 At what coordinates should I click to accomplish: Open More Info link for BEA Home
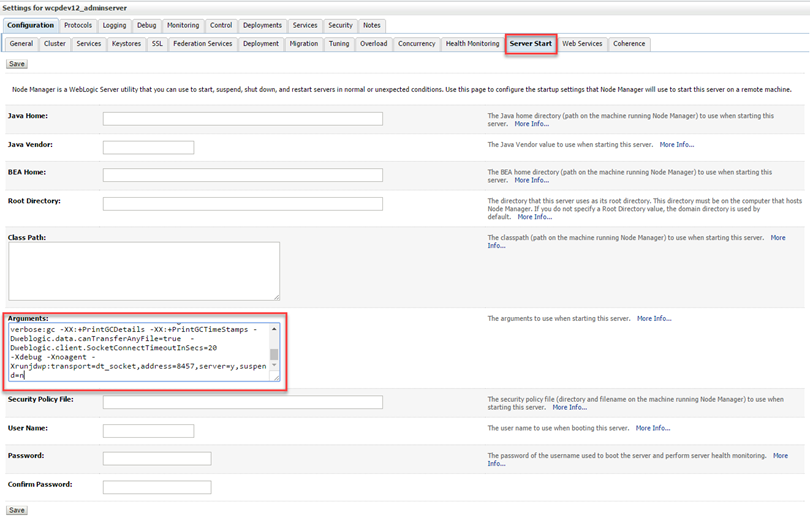tap(532, 180)
